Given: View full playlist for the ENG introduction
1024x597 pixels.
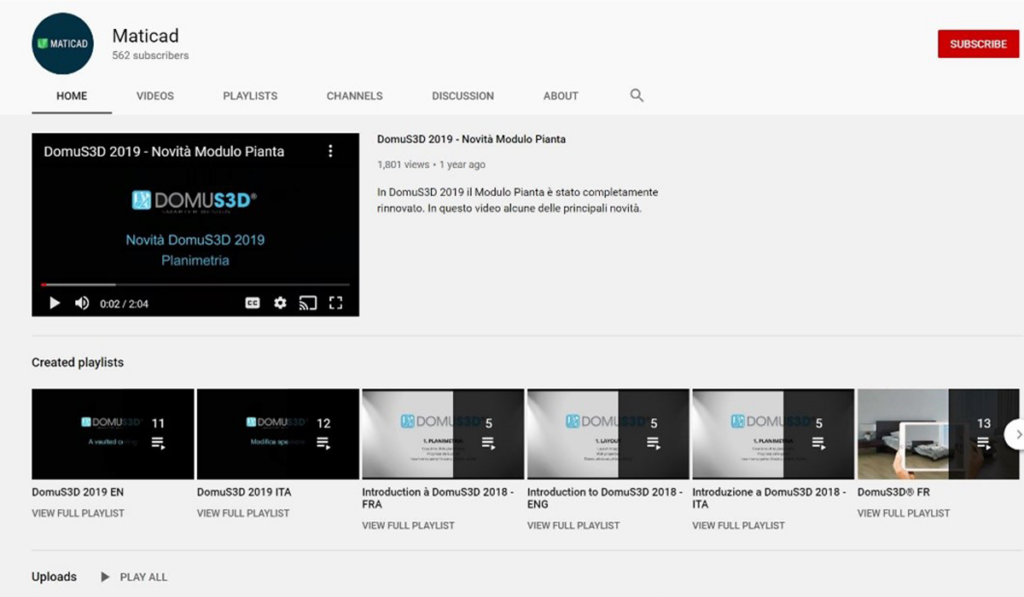Looking at the screenshot, I should click(573, 525).
